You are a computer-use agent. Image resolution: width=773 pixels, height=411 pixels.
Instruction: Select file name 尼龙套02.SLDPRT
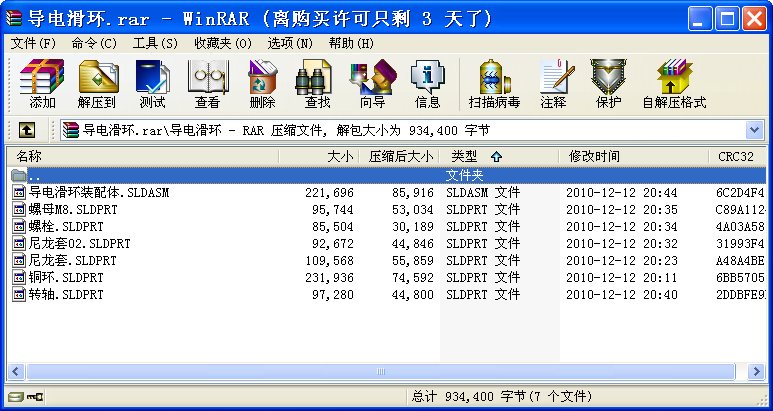79,243
